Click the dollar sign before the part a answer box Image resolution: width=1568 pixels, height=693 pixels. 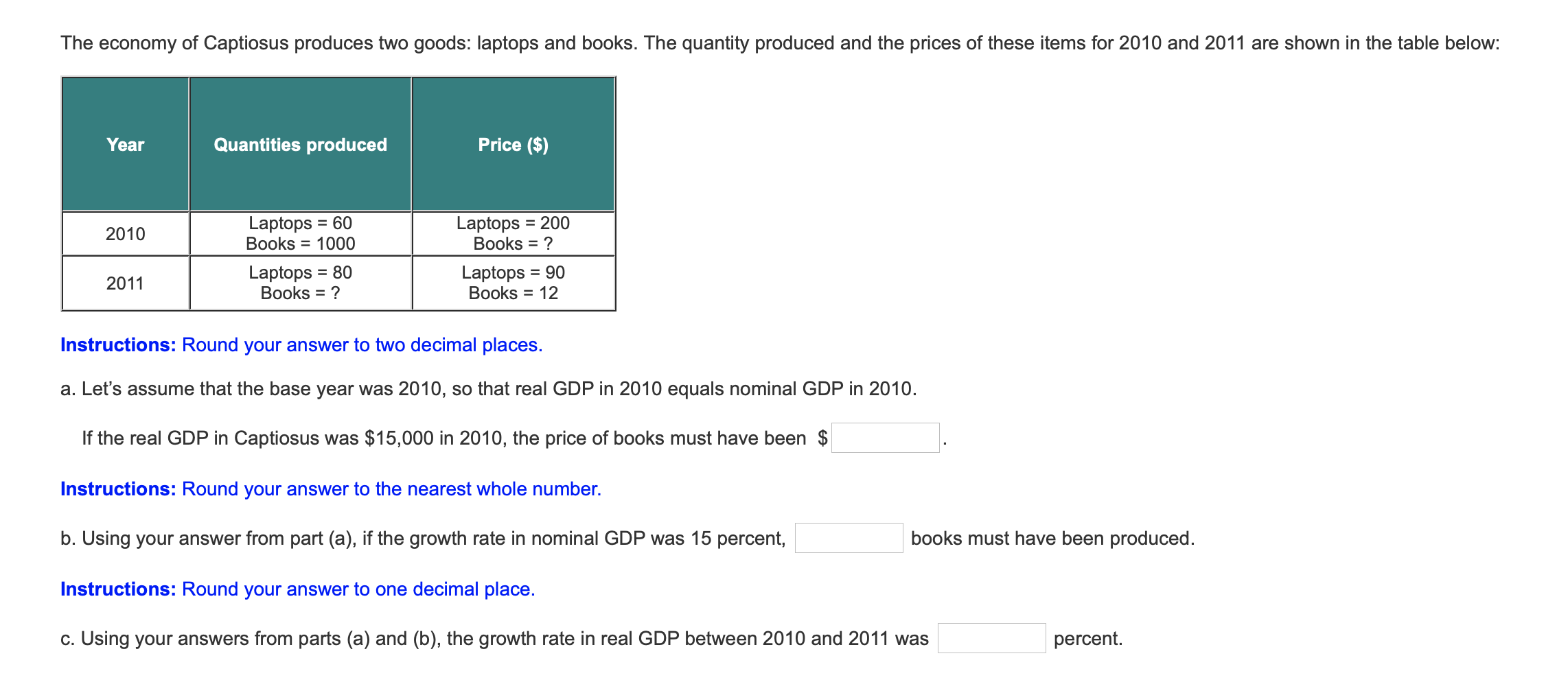822,437
